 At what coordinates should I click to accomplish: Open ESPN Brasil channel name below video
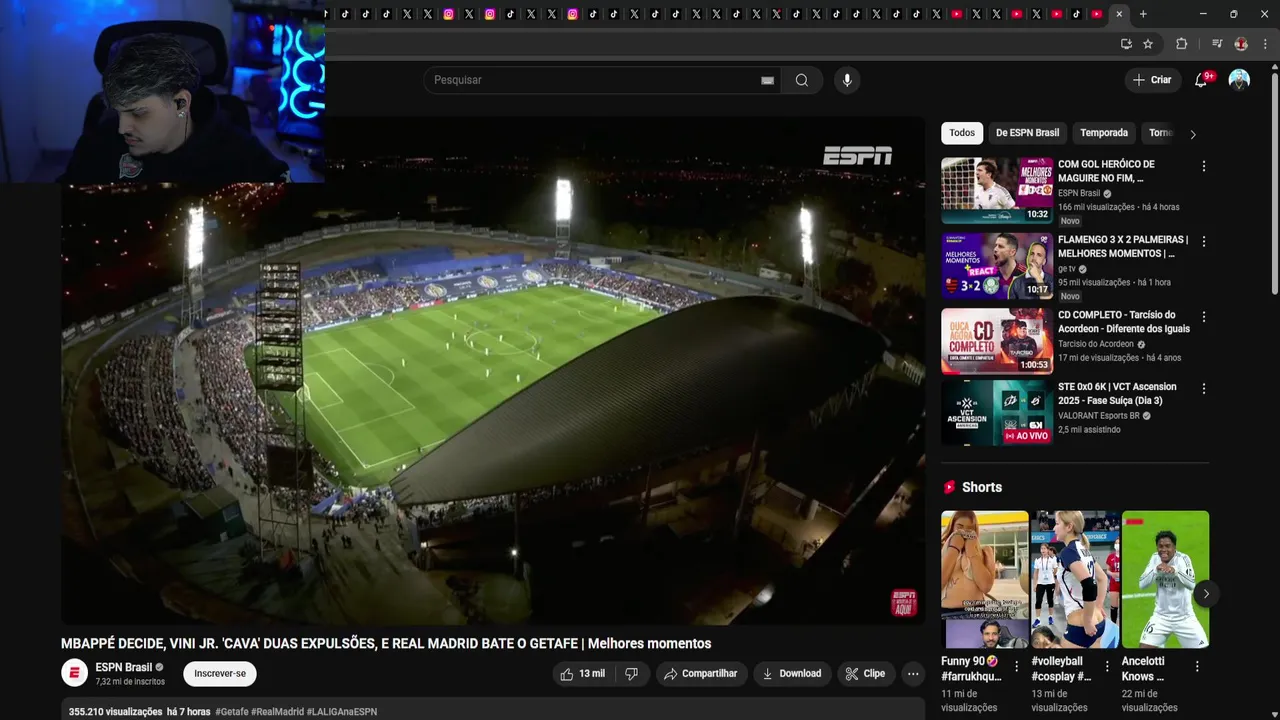pyautogui.click(x=124, y=667)
